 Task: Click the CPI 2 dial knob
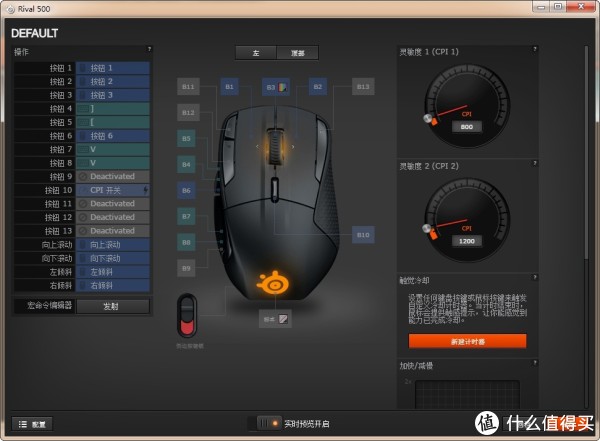coord(427,229)
